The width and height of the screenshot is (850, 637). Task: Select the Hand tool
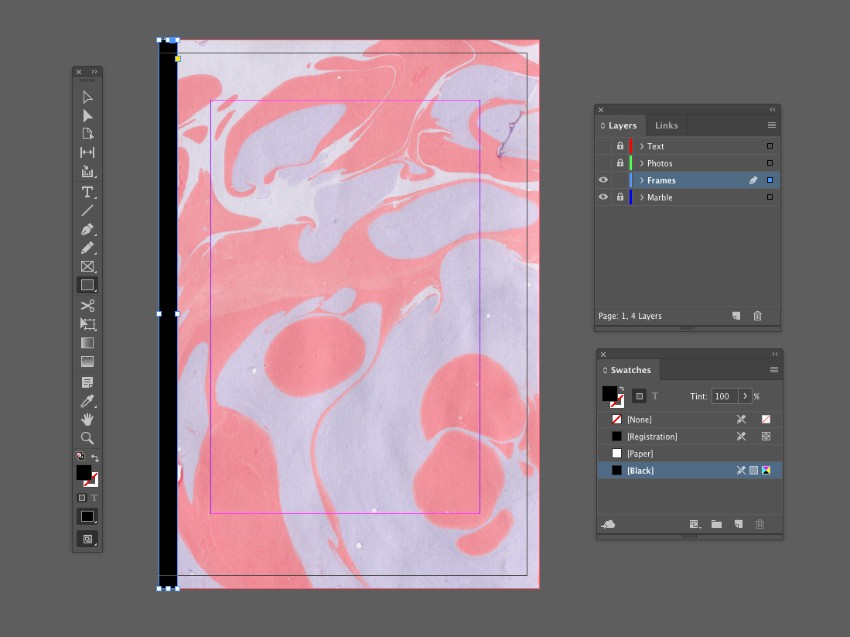pyautogui.click(x=87, y=418)
